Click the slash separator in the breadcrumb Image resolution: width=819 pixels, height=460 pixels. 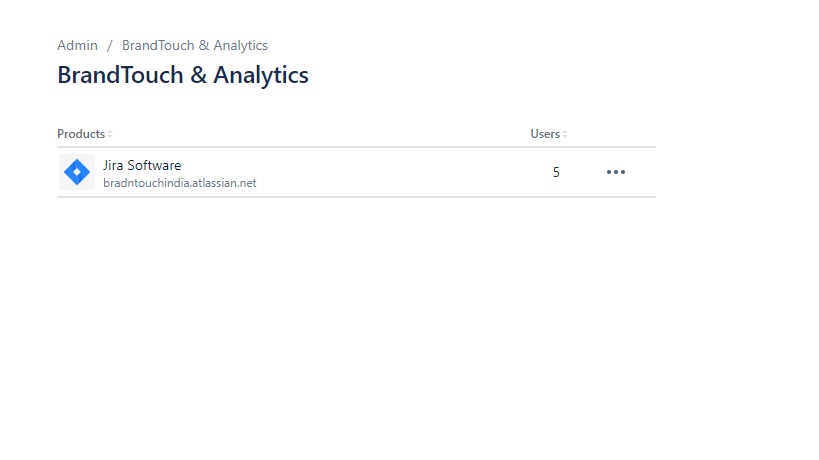pos(110,45)
